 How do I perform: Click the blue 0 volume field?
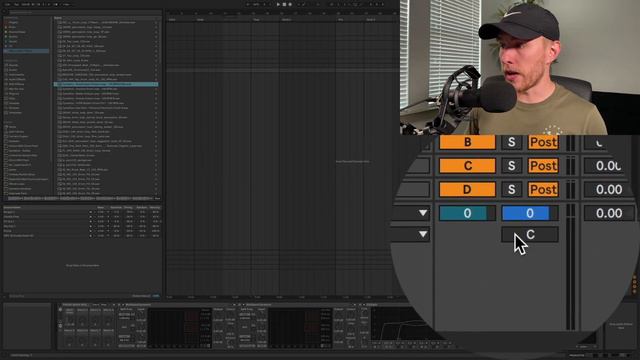pyautogui.click(x=530, y=213)
